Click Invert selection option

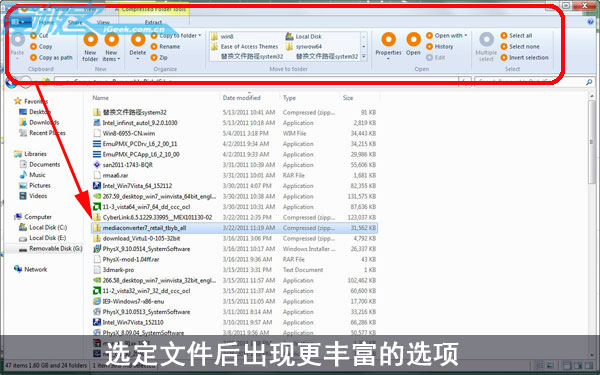pos(524,57)
